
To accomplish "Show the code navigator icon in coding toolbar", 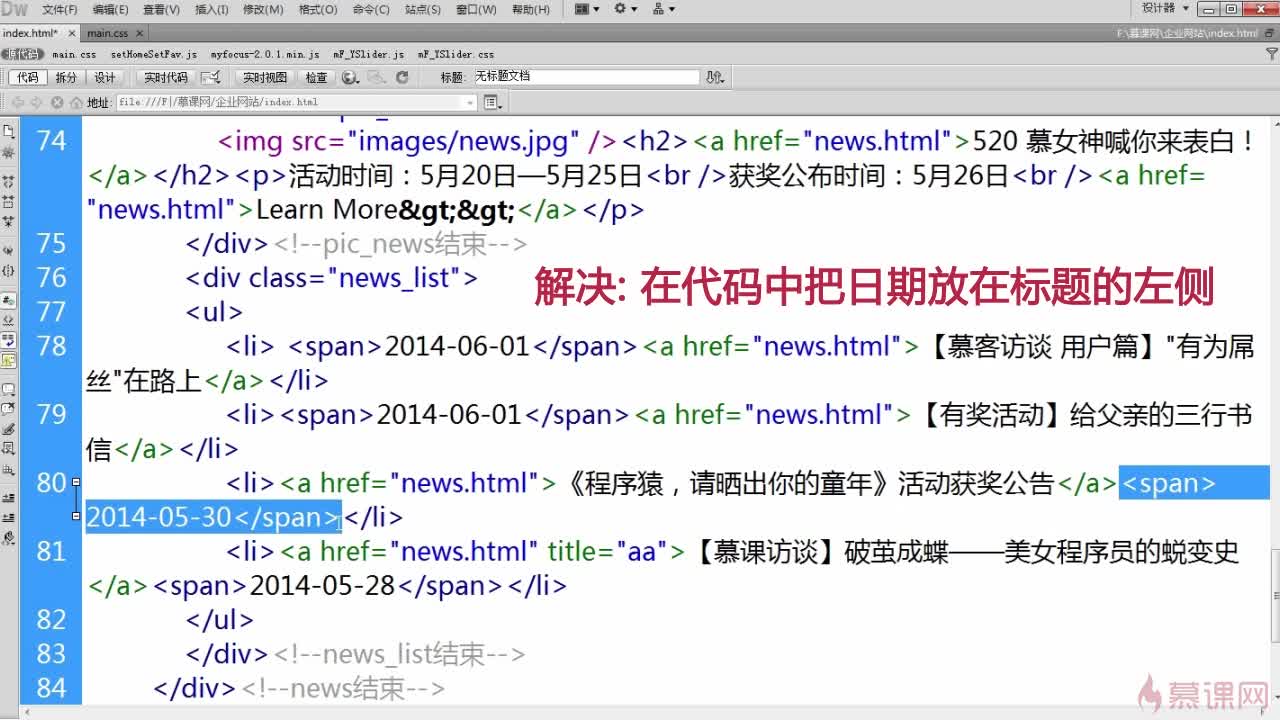I will [8, 153].
